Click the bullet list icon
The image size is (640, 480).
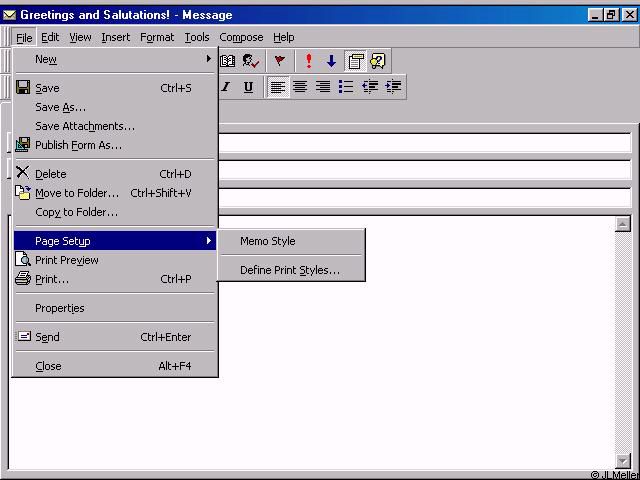pos(346,87)
